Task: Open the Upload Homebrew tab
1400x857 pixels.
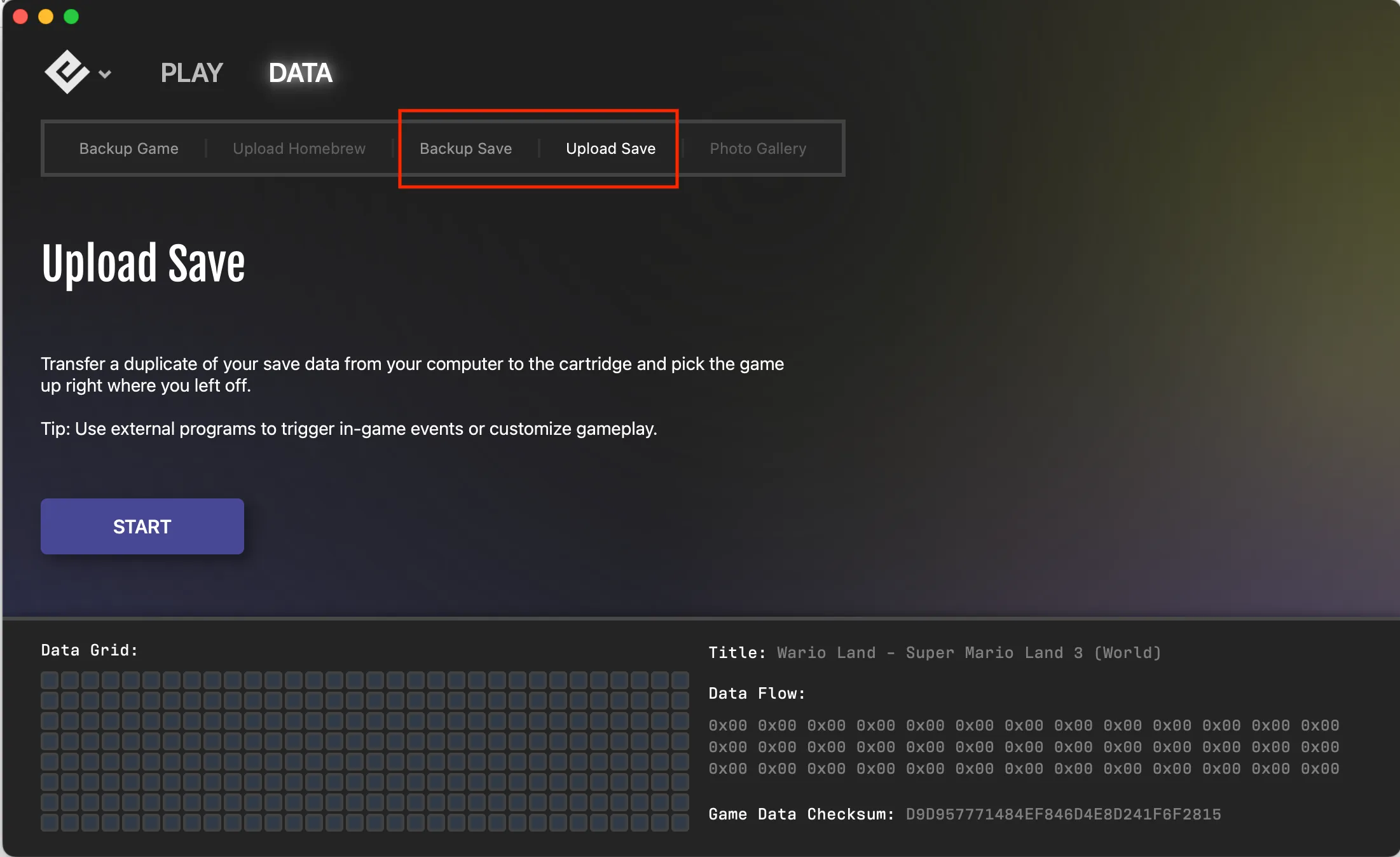Action: pyautogui.click(x=299, y=148)
